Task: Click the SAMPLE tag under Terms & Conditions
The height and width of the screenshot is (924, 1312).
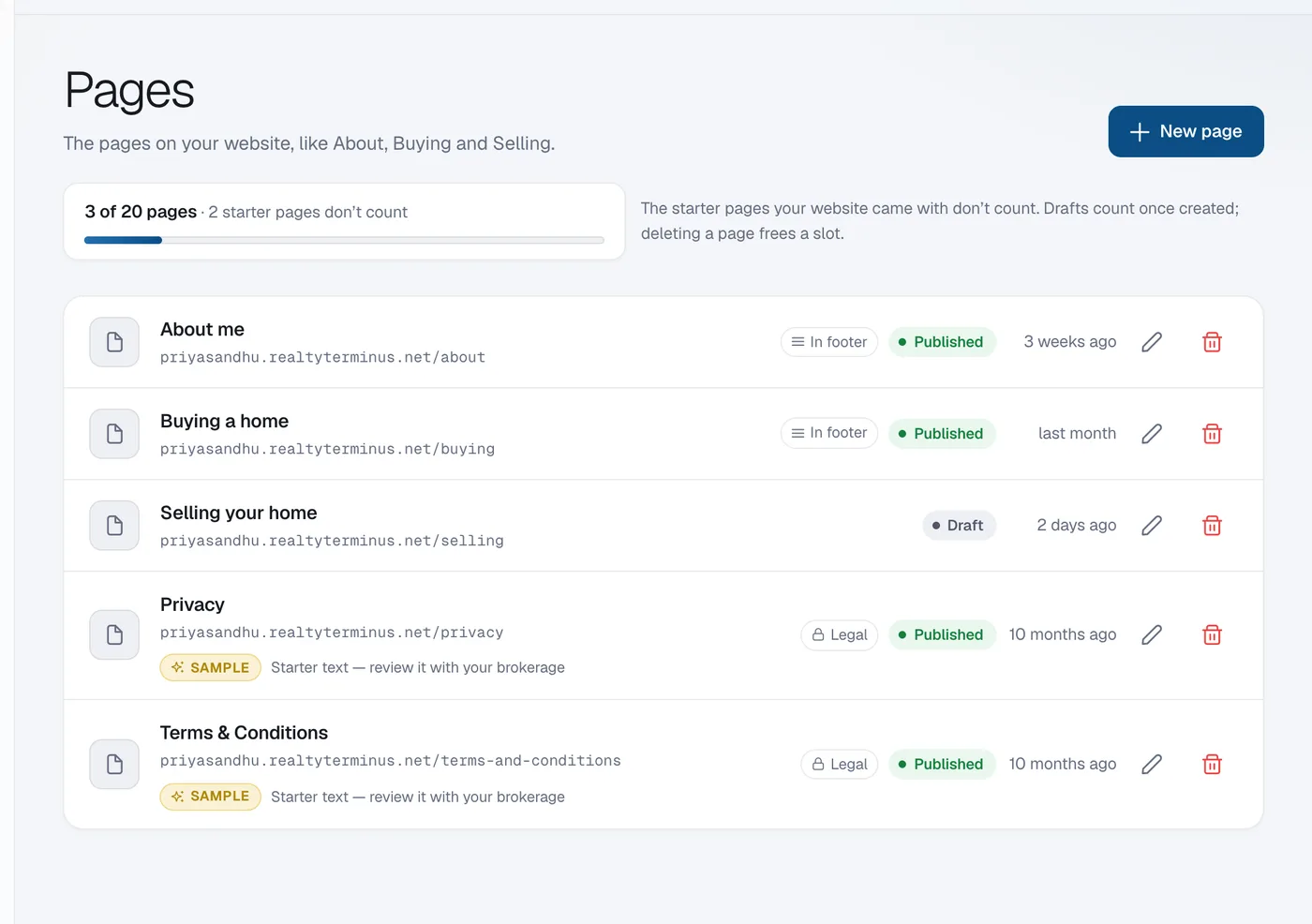Action: pyautogui.click(x=211, y=797)
